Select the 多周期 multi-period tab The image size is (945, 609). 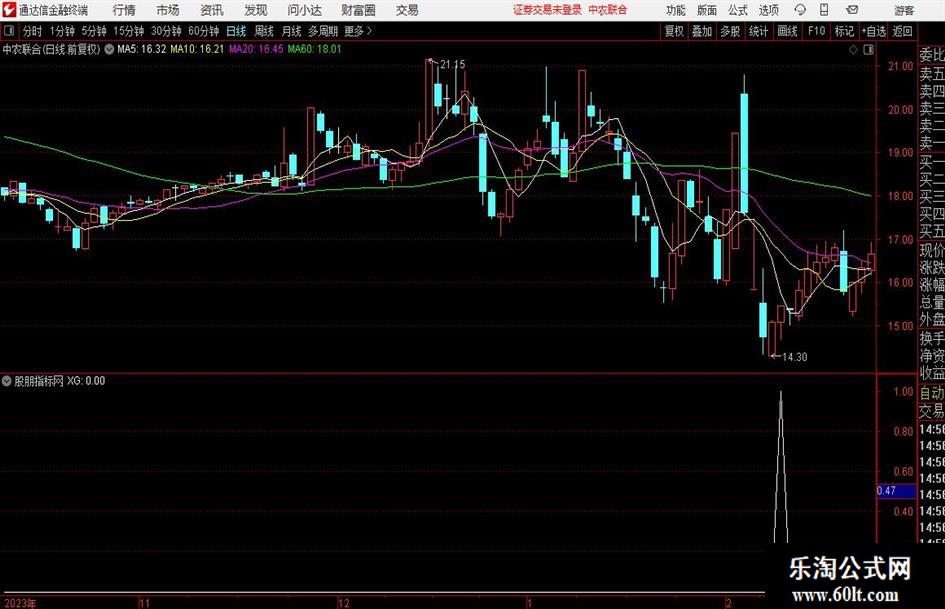323,31
